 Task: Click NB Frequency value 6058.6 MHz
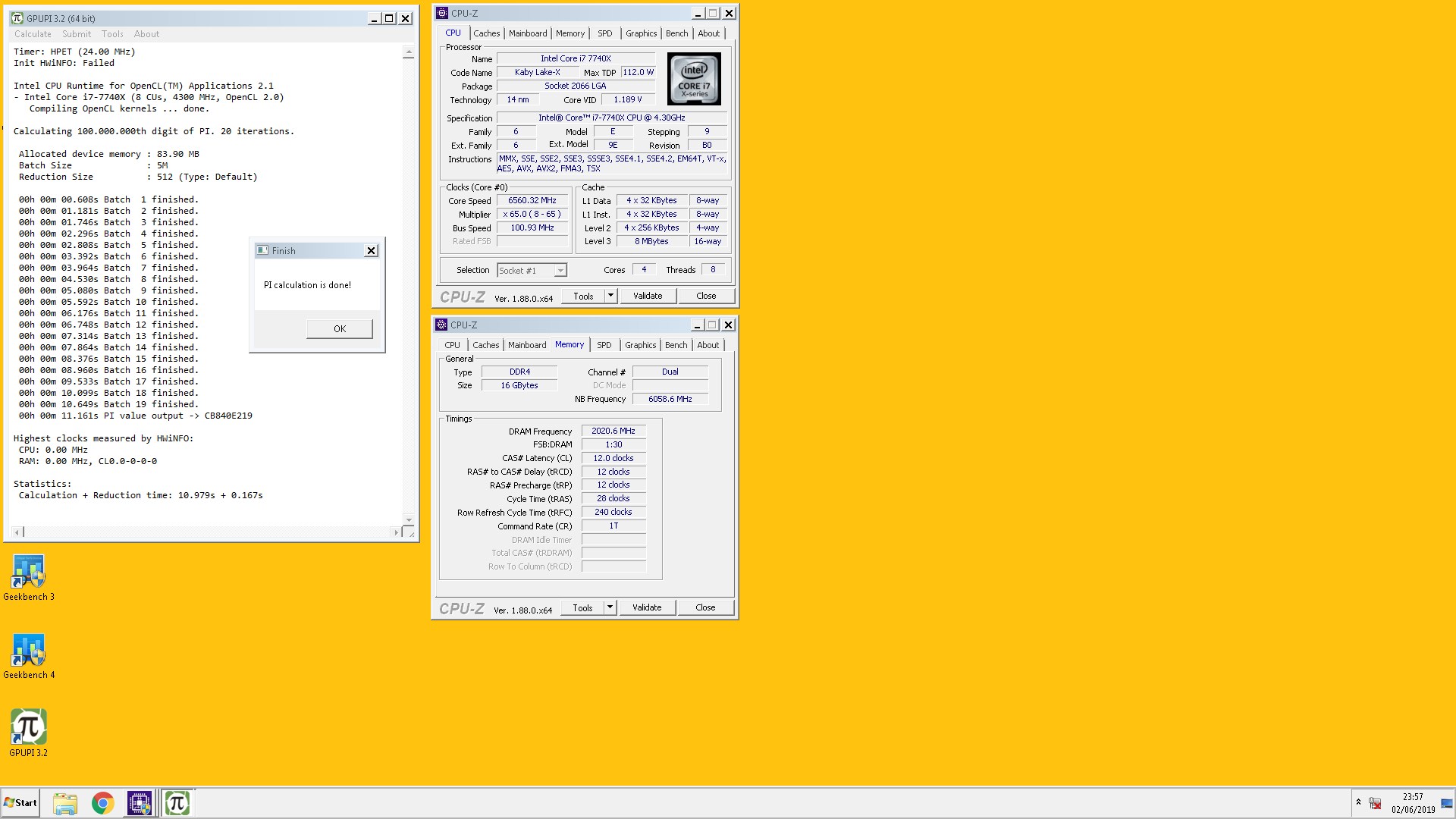(670, 399)
